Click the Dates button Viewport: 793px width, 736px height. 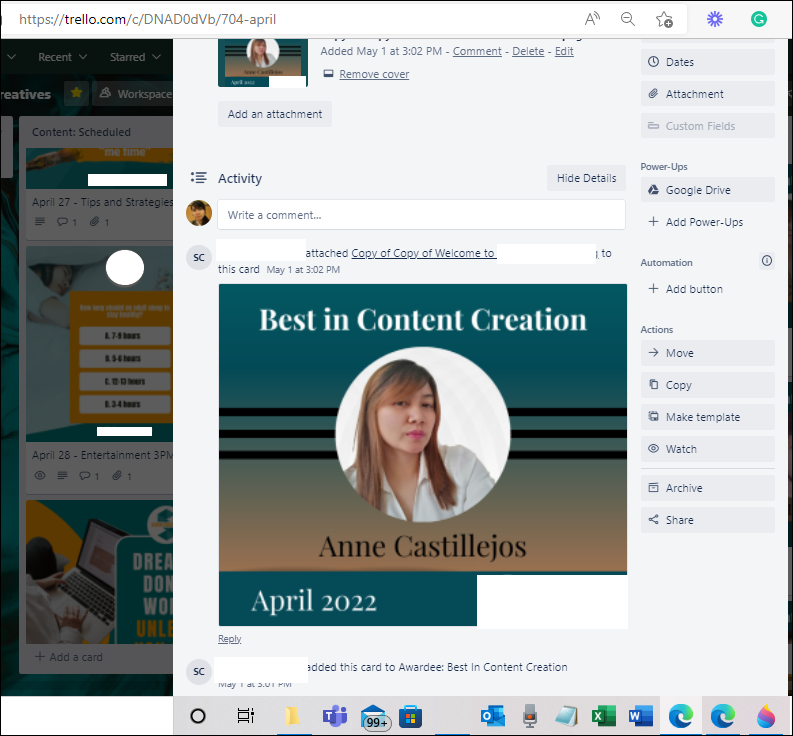[x=708, y=62]
